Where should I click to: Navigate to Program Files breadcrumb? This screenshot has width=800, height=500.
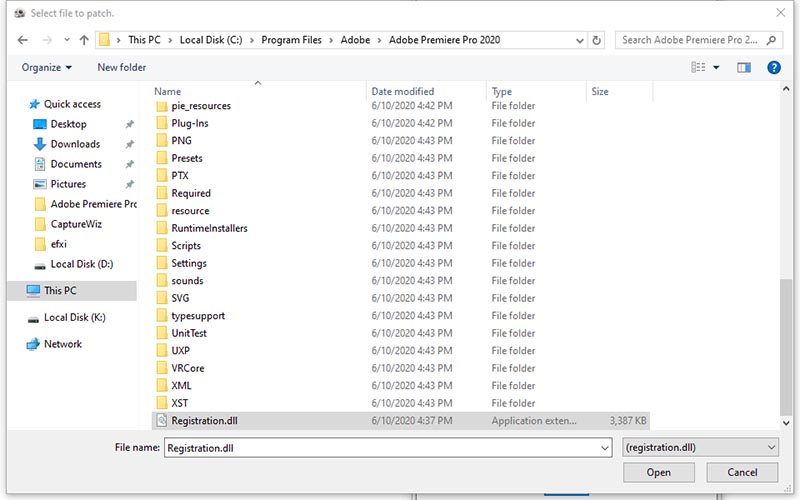291,40
